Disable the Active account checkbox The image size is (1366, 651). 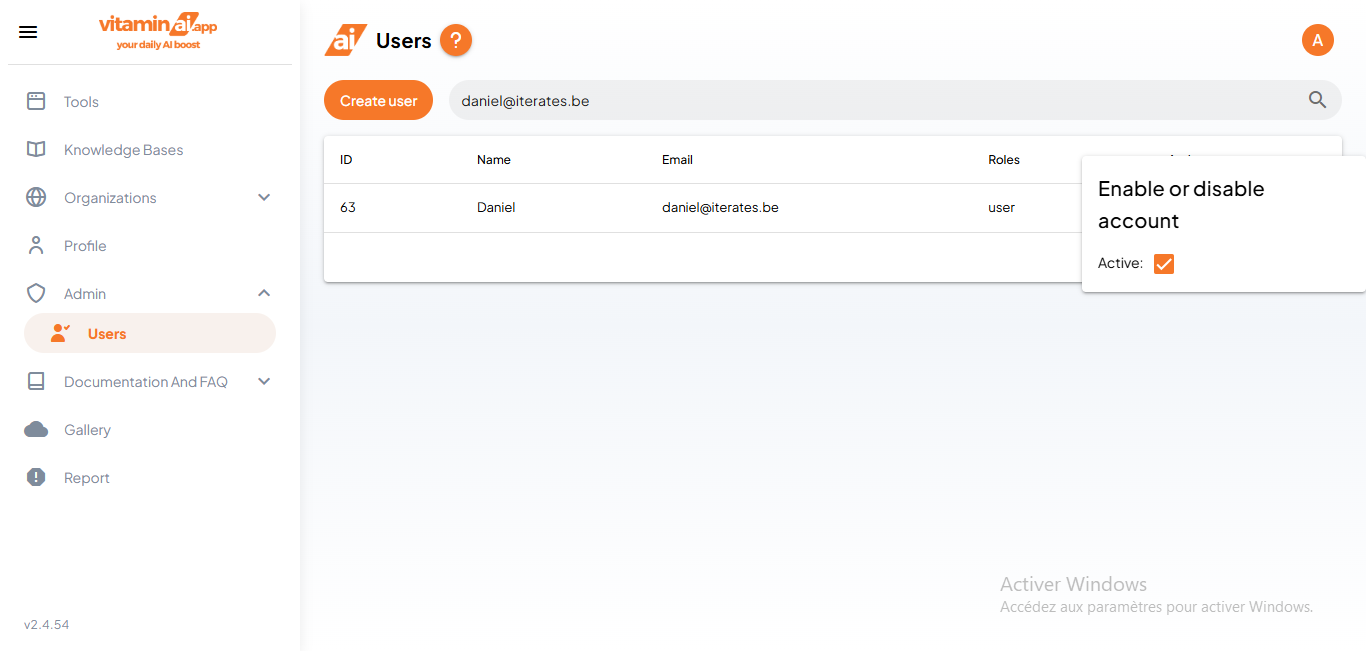(x=1163, y=263)
